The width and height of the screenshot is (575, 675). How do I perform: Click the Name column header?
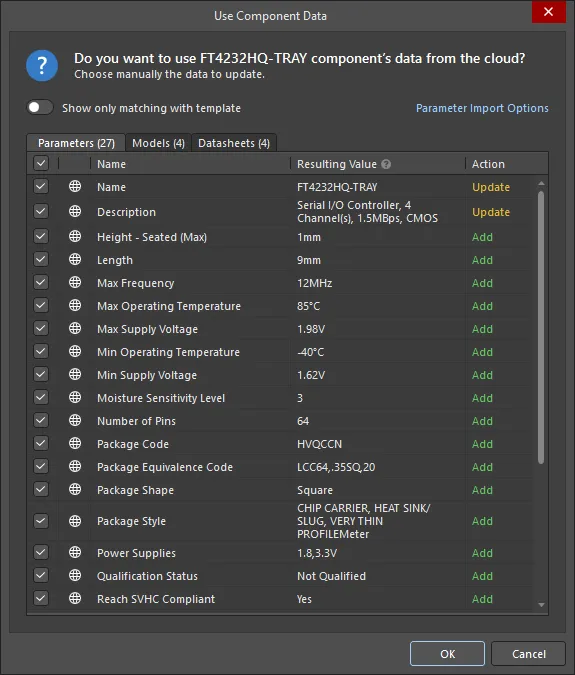tap(190, 164)
